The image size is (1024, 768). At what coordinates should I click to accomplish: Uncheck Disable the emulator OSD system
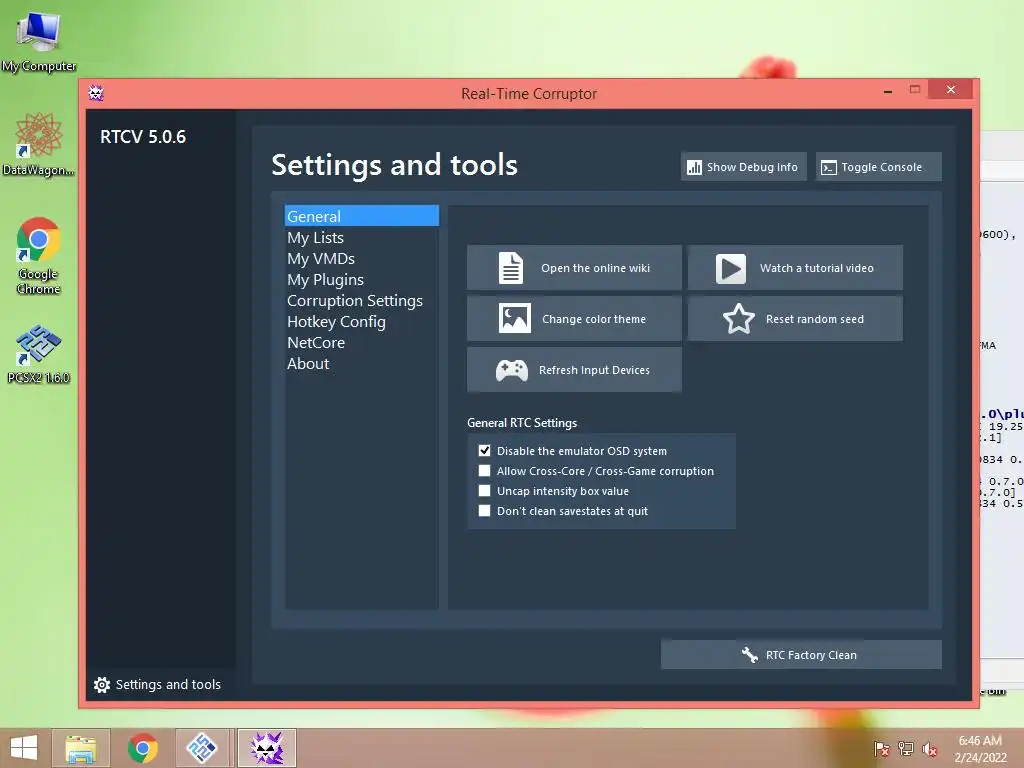(485, 451)
